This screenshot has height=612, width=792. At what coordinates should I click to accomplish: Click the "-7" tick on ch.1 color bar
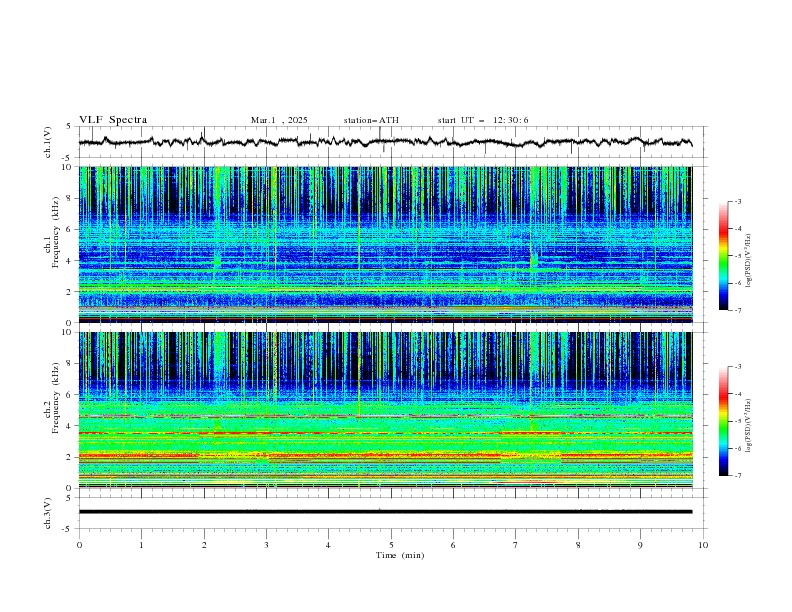738,310
